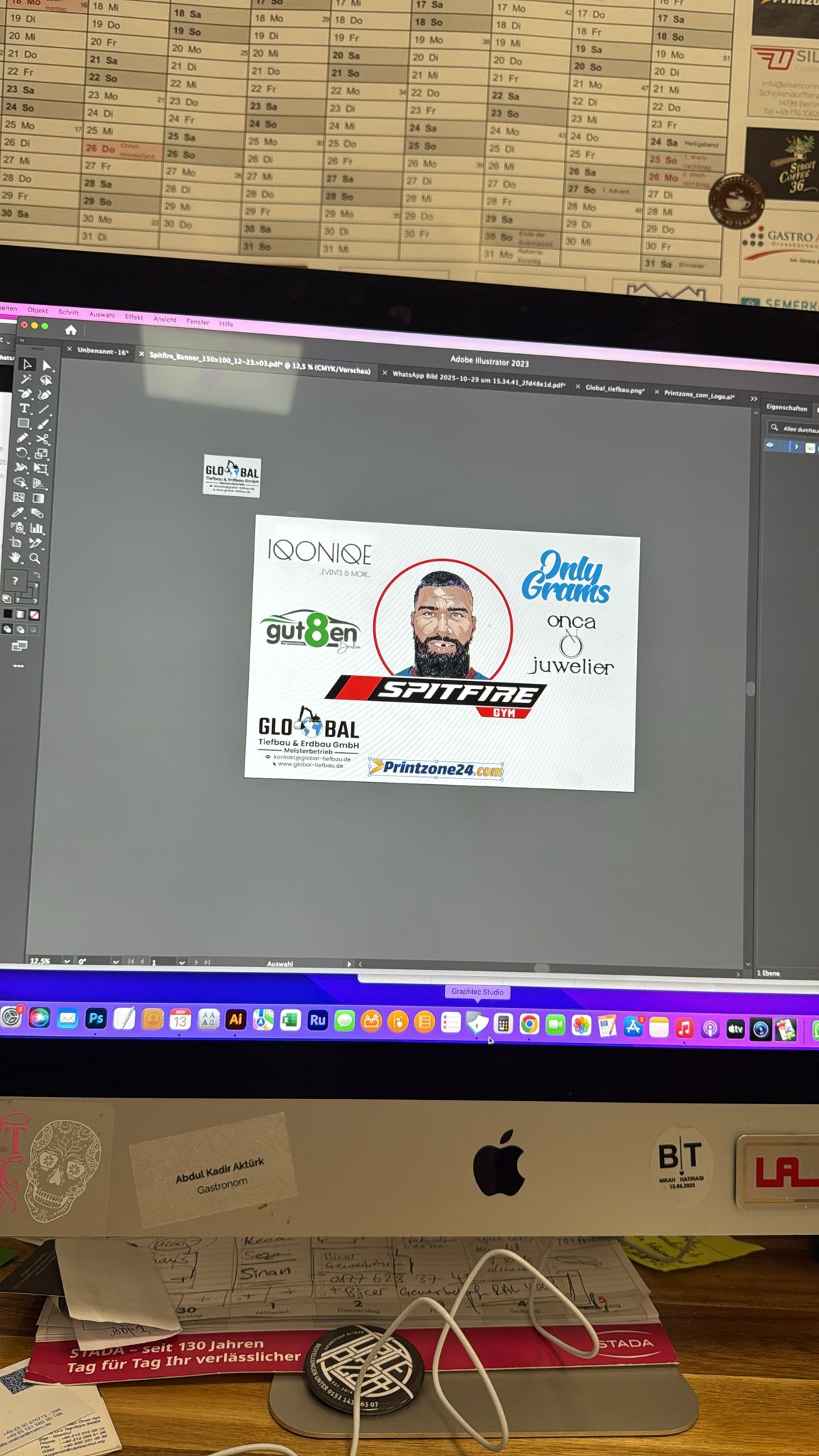Click the Fill color box with question mark
Screen dimensions: 819x1456
pyautogui.click(x=15, y=581)
